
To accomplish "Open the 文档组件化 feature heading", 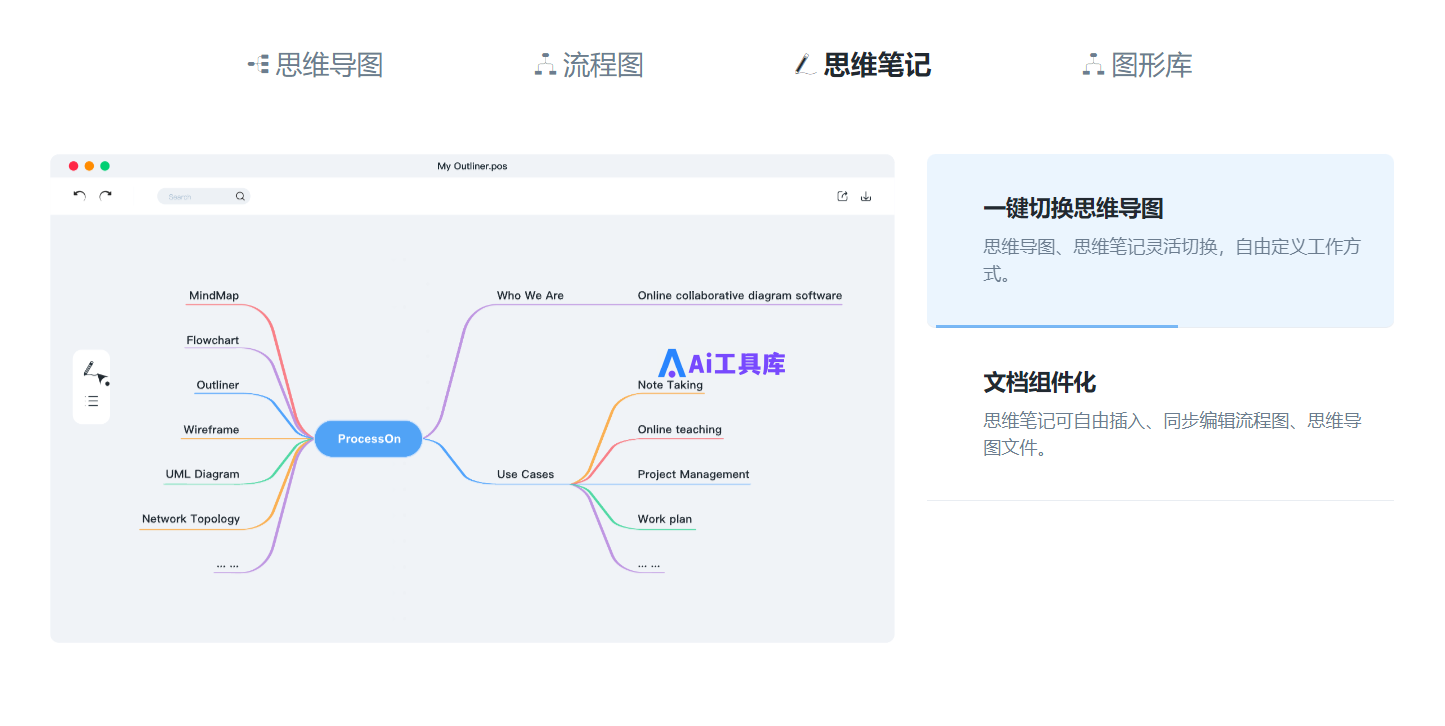I will [1040, 382].
